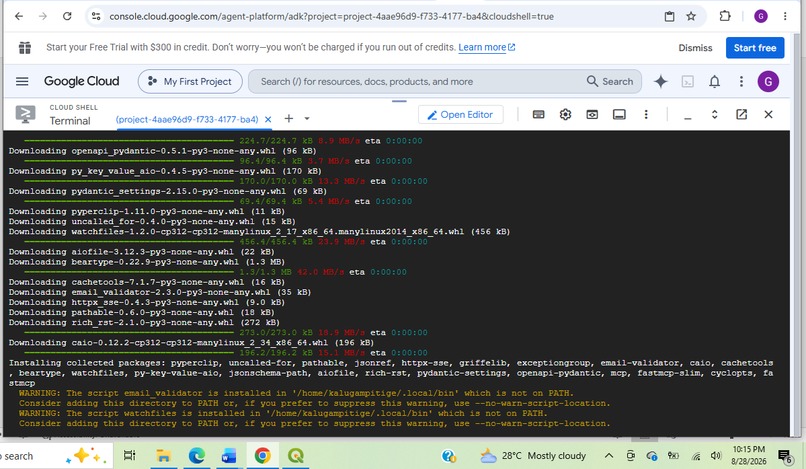Reload the page with refresh icon
The width and height of the screenshot is (806, 469).
pyautogui.click(x=67, y=16)
